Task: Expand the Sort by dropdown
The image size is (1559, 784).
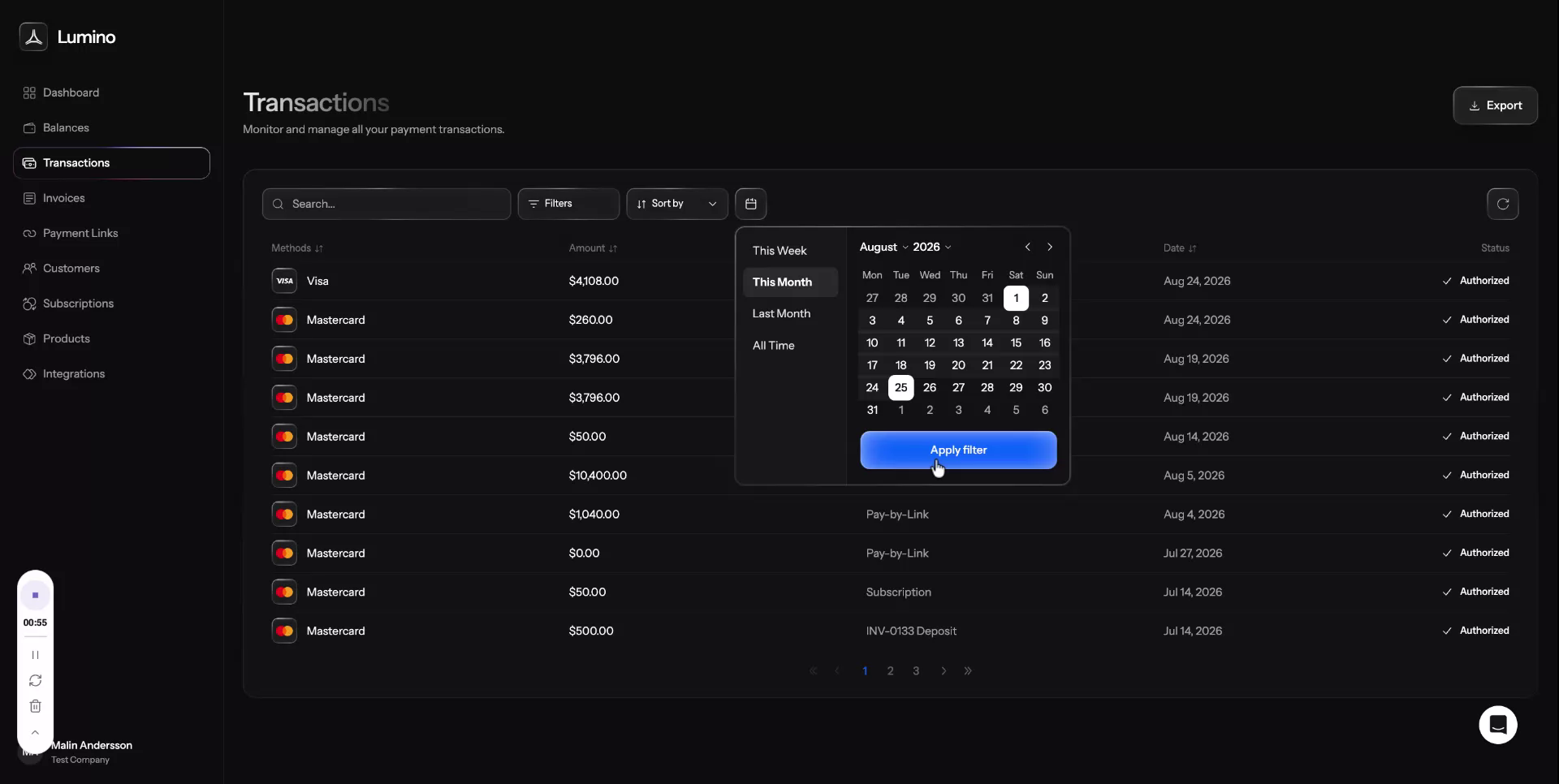Action: pyautogui.click(x=677, y=204)
